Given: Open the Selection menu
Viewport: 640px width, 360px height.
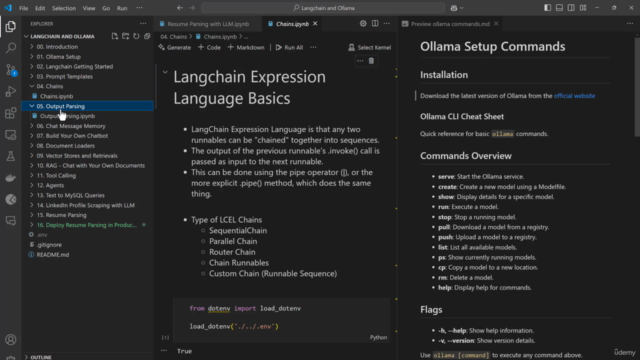Looking at the screenshot, I should (x=64, y=8).
